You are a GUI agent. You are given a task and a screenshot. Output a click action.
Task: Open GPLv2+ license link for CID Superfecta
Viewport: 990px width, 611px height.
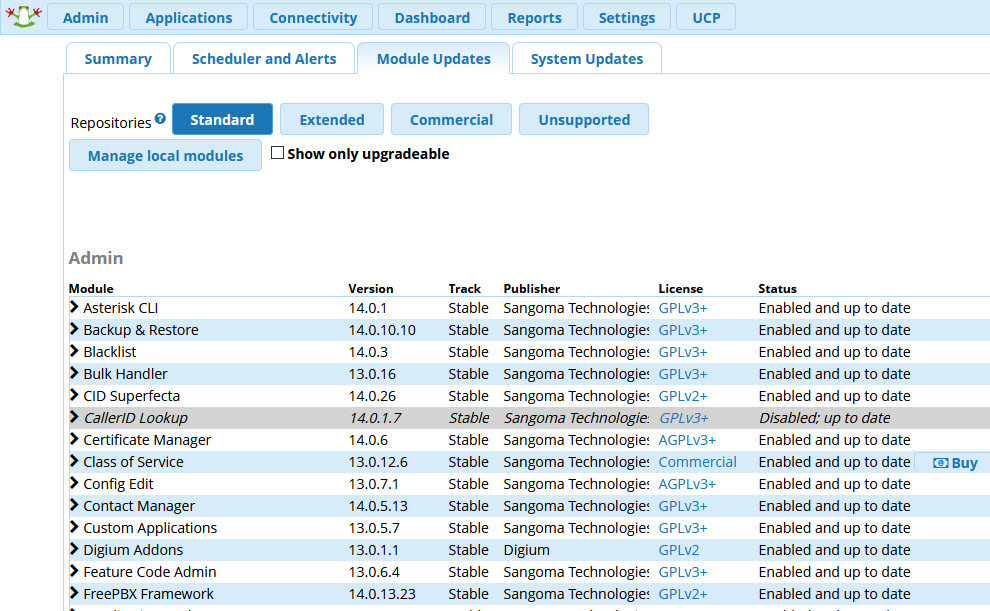[x=683, y=396]
